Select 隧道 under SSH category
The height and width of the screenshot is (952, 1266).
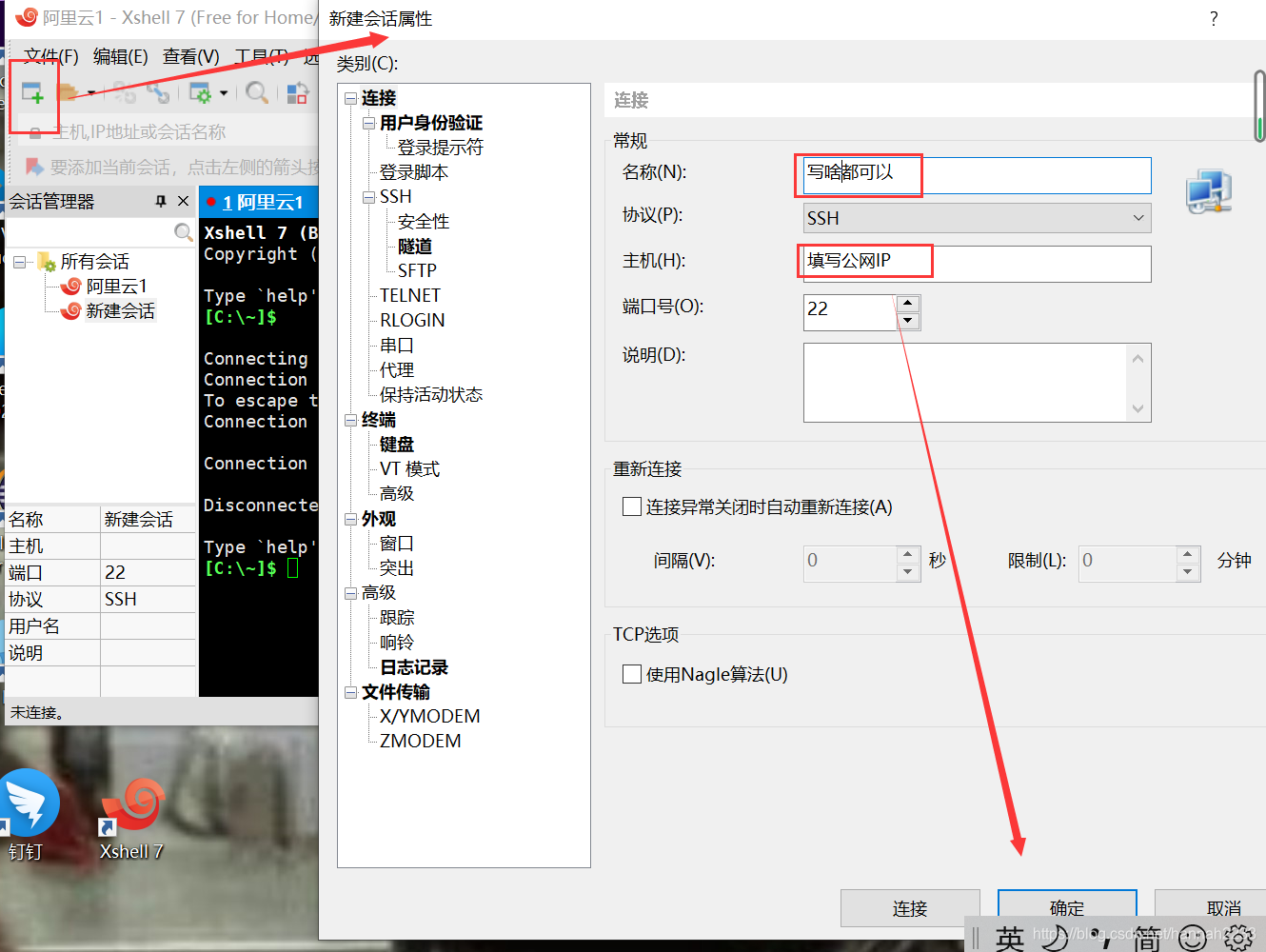tap(415, 247)
